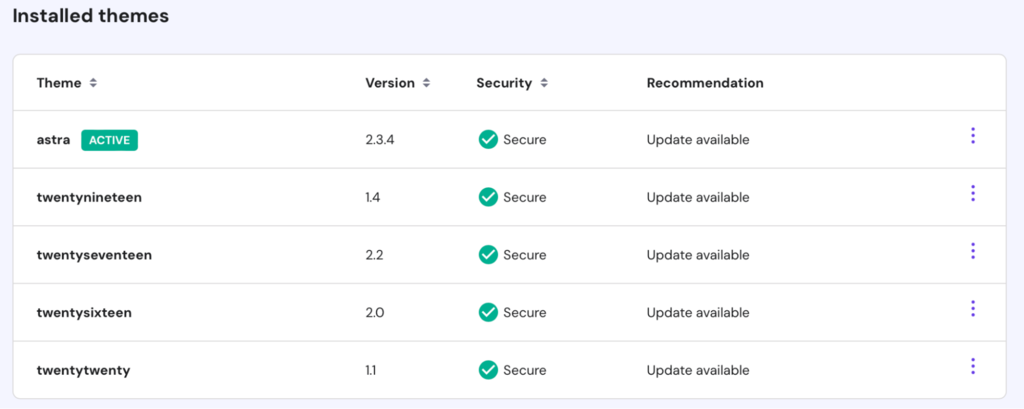Click Update available for twentysixteen theme
Viewport: 1024px width, 409px height.
tap(698, 313)
